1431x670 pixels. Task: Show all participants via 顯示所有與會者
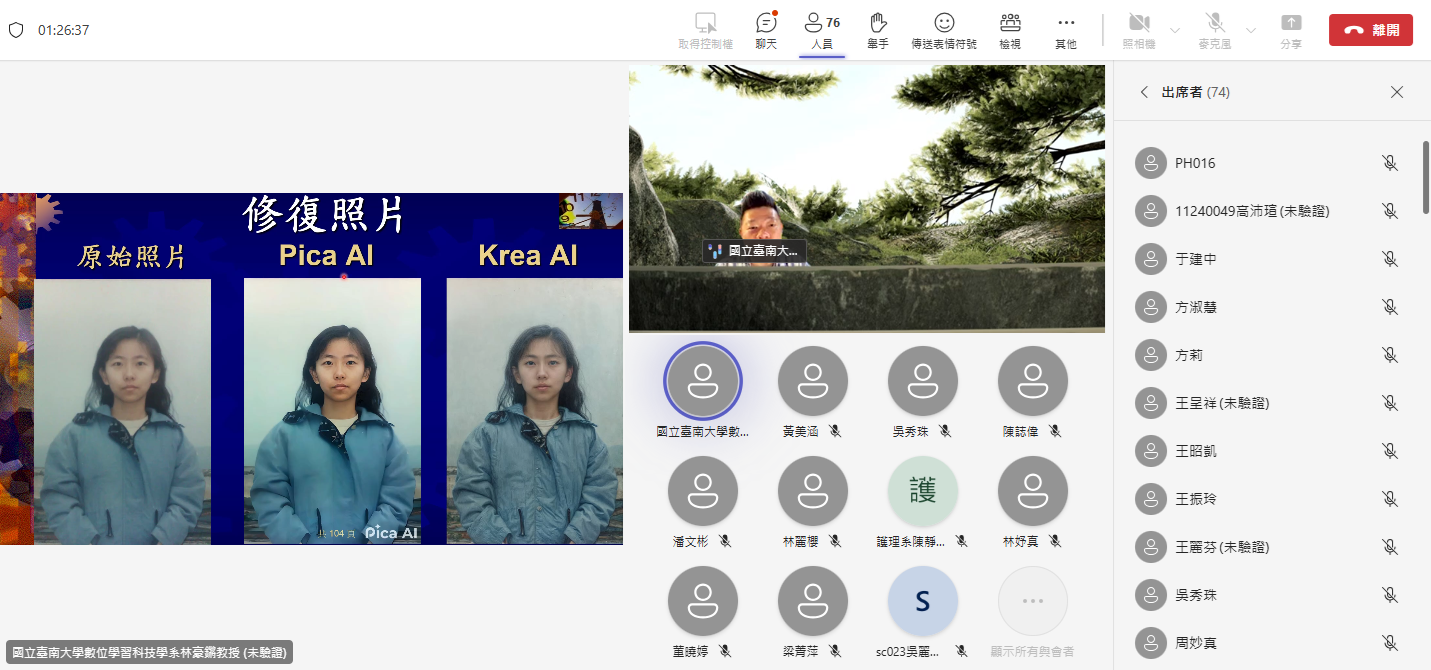(x=1033, y=602)
